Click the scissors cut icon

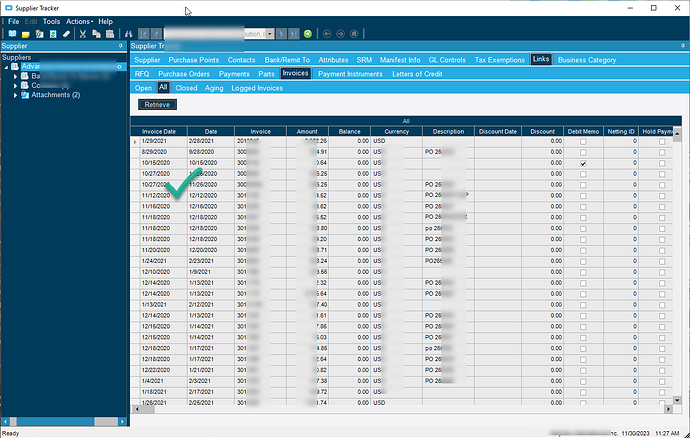click(x=83, y=34)
